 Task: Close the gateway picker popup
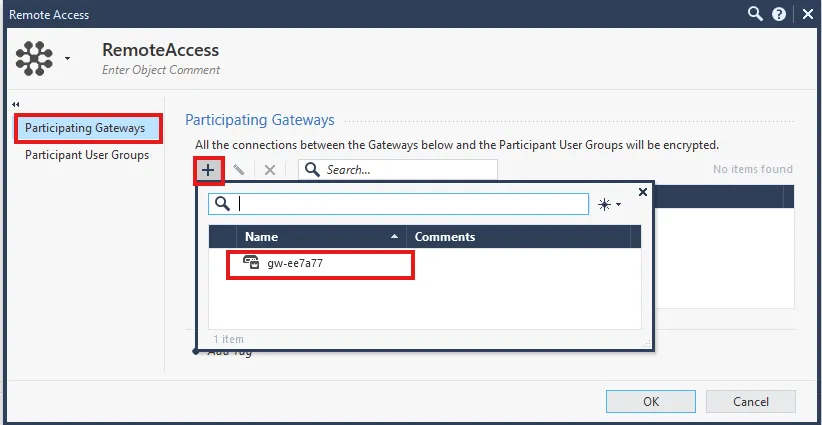tap(643, 192)
